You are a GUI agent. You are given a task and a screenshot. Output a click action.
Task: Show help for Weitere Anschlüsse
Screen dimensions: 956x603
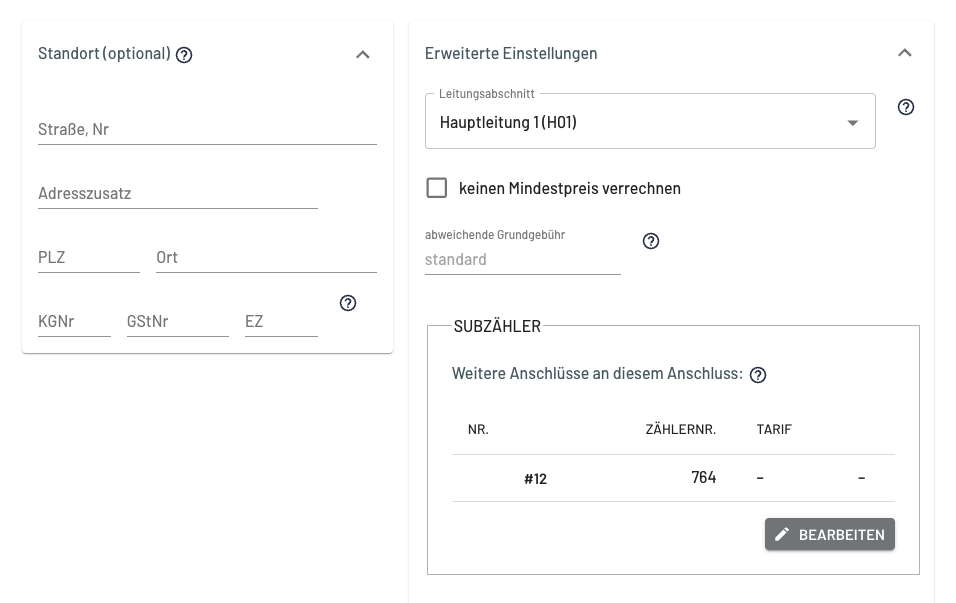[758, 375]
